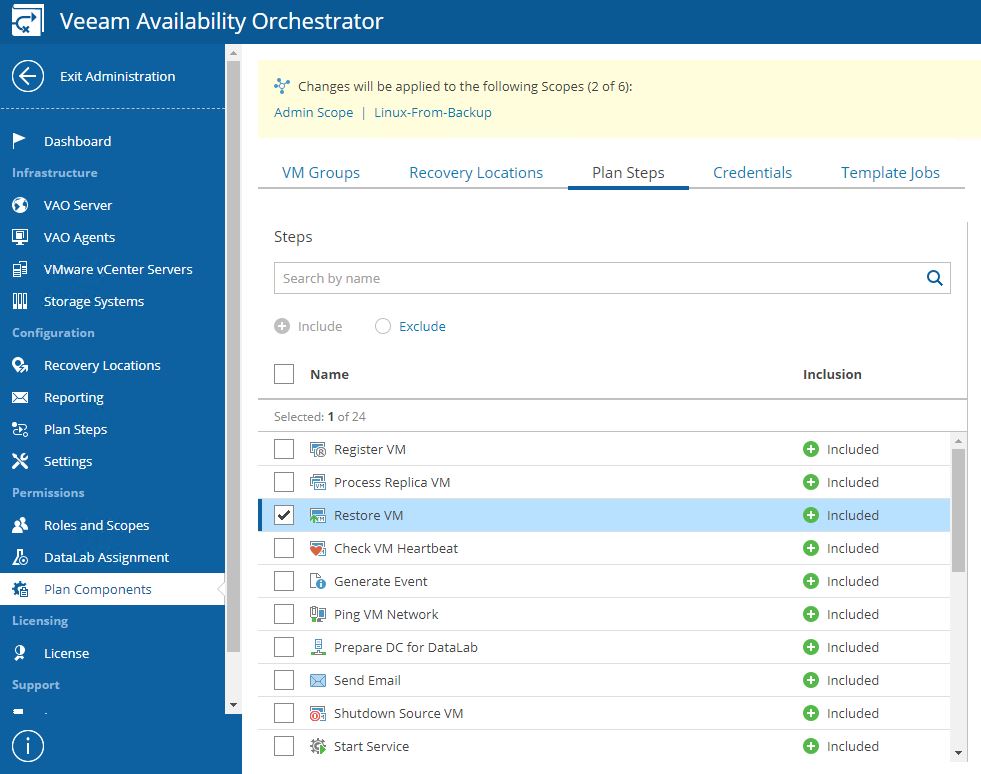This screenshot has height=774, width=981.
Task: Uncheck the Restore VM checkbox
Action: coord(284,515)
